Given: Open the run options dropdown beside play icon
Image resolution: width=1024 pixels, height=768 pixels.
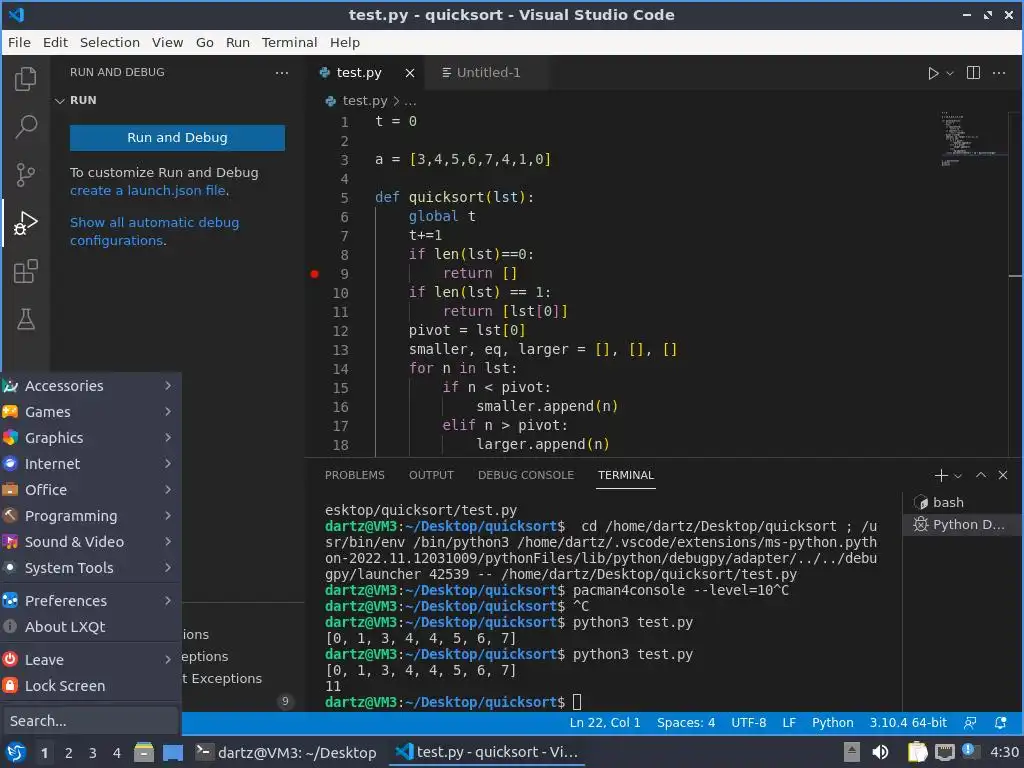Looking at the screenshot, I should [x=950, y=73].
